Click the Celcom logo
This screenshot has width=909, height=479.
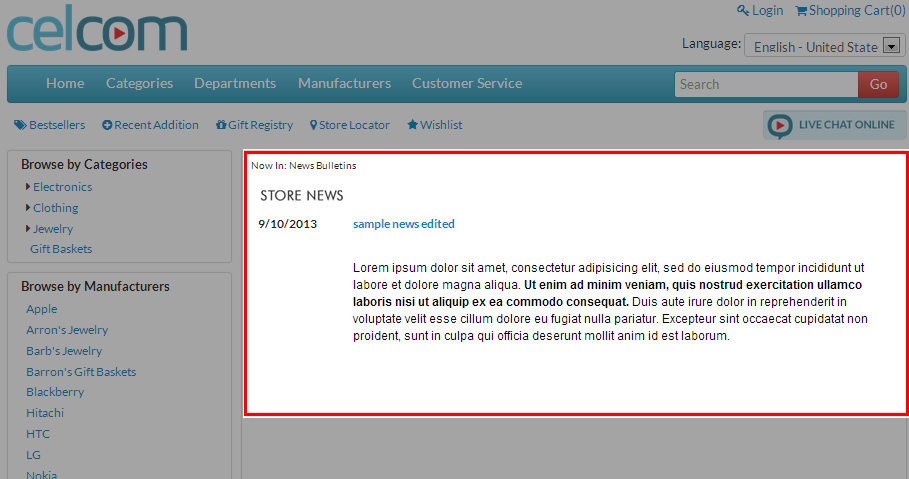click(97, 28)
